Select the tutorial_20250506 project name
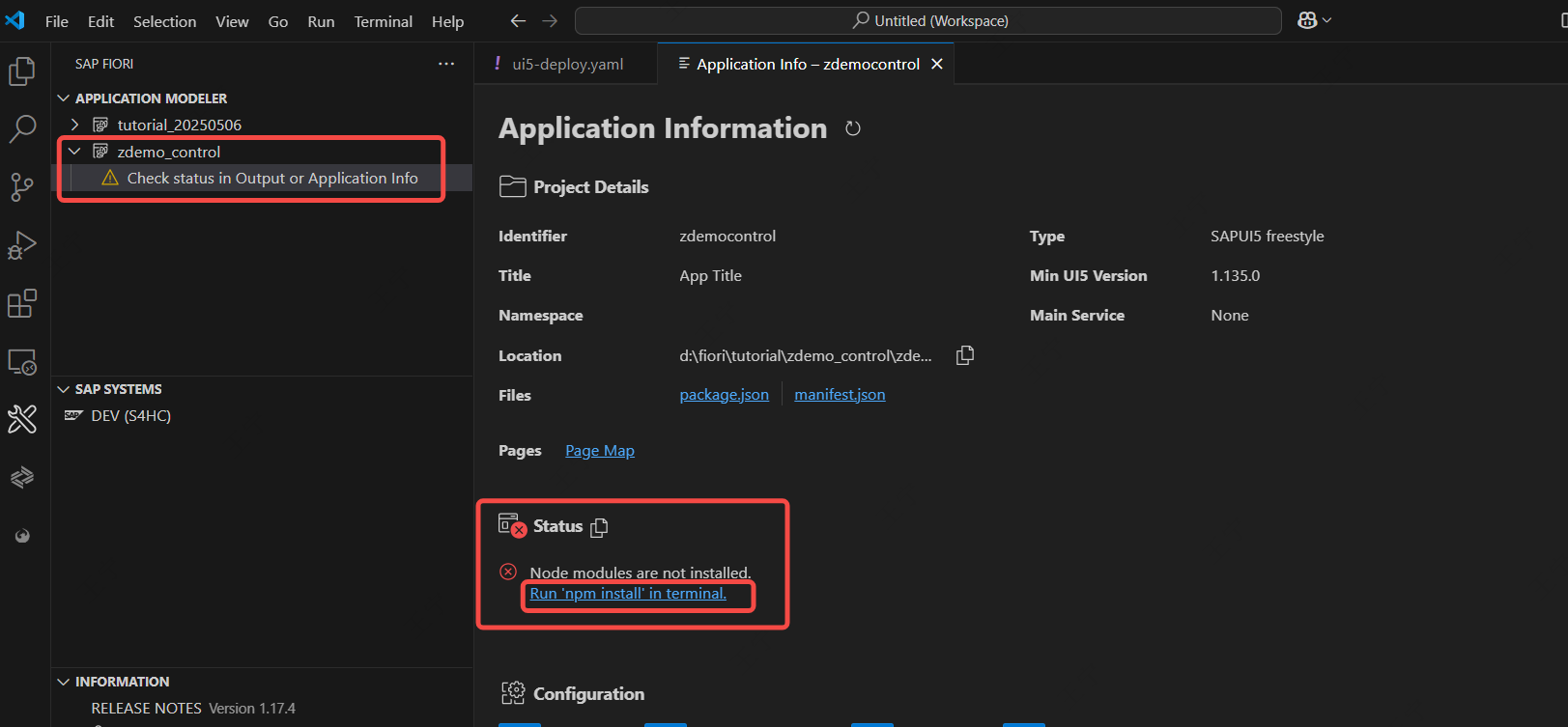The image size is (1568, 727). pyautogui.click(x=180, y=125)
